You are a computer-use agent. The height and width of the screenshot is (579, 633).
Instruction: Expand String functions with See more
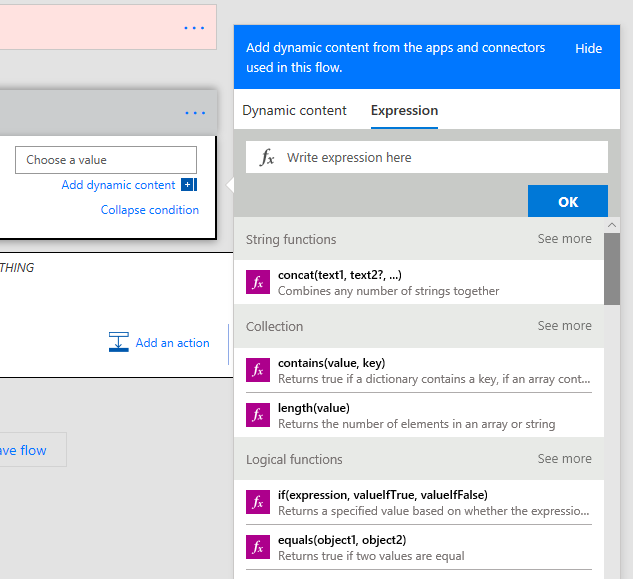pos(564,239)
